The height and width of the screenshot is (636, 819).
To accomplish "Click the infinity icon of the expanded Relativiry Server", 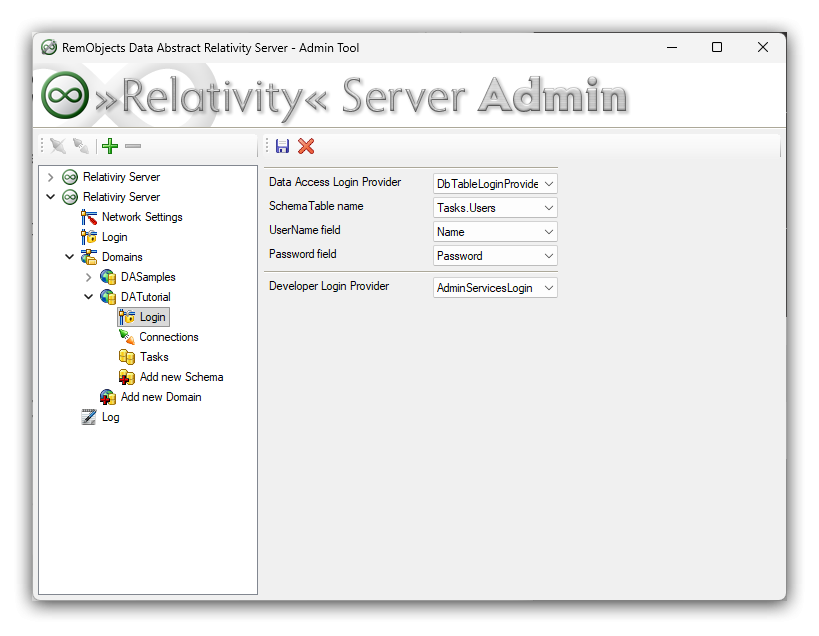I will click(70, 197).
